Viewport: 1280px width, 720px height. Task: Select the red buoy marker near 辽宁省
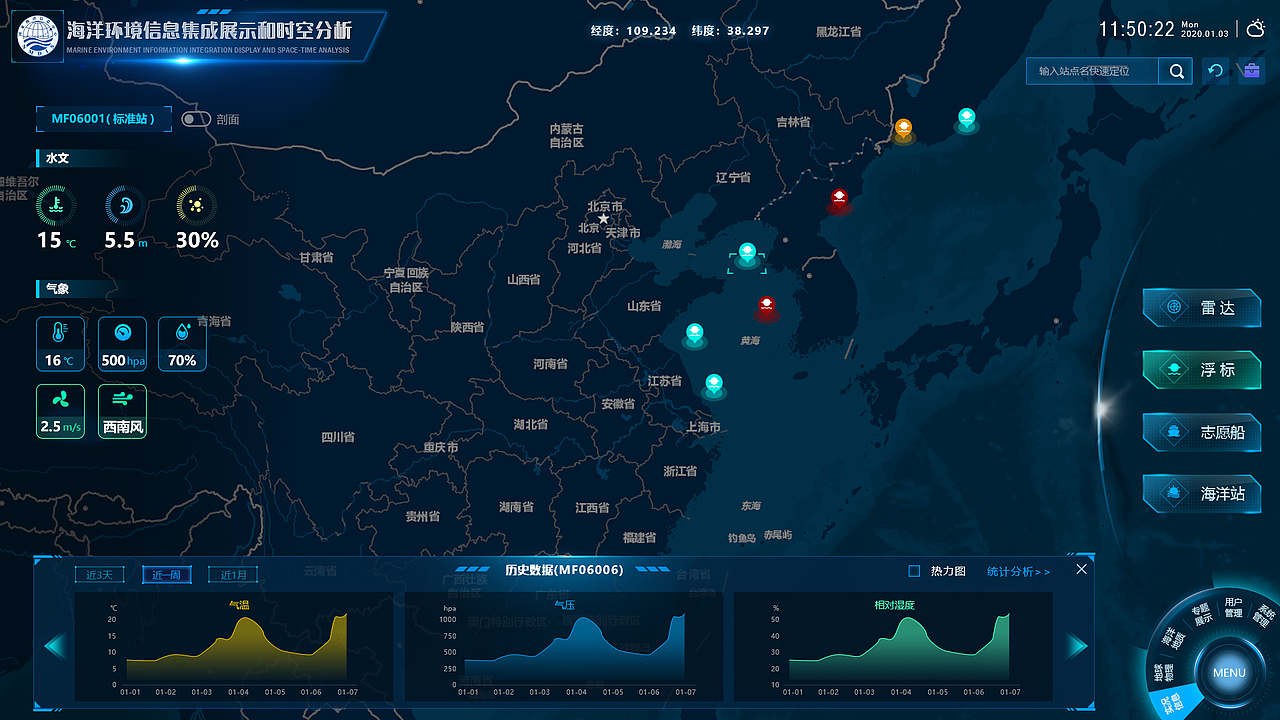click(x=839, y=200)
